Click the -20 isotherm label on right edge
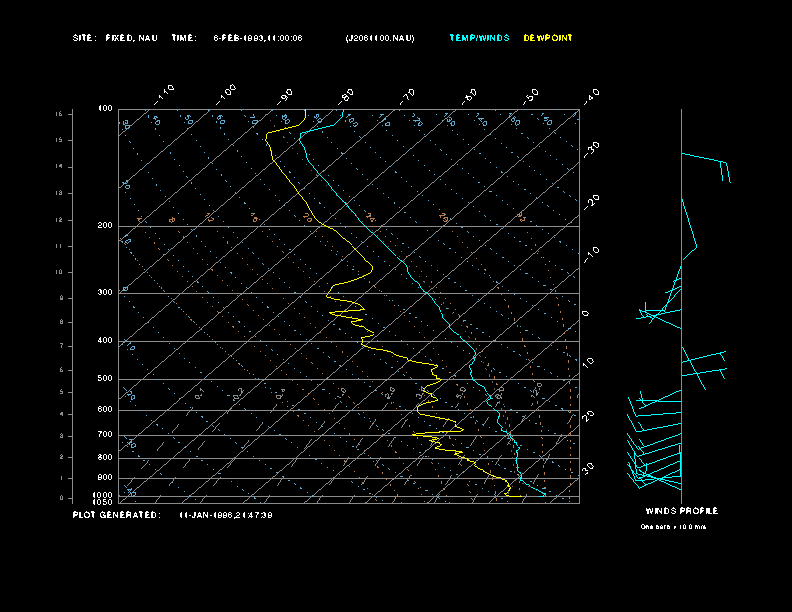Screen dimensions: 792x612 coord(591,203)
